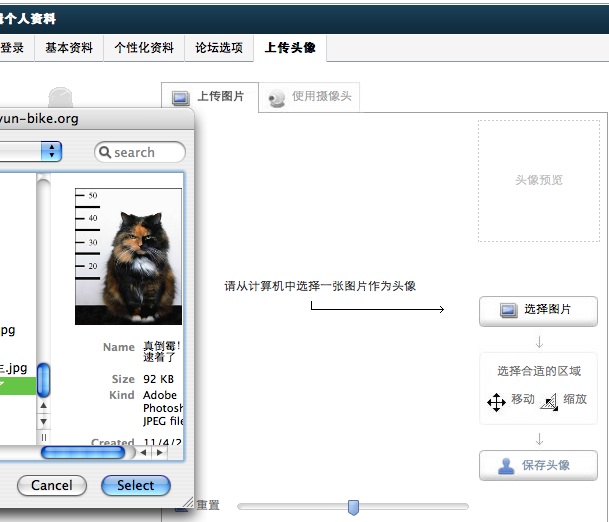Click the 移动 four-way arrow icon

click(x=496, y=402)
